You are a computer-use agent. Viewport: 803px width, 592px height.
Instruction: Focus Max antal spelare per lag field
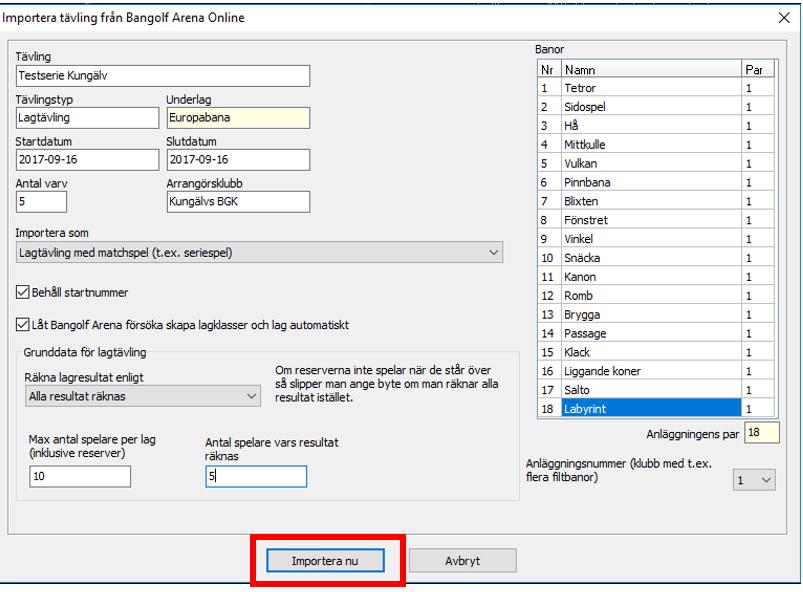point(80,476)
